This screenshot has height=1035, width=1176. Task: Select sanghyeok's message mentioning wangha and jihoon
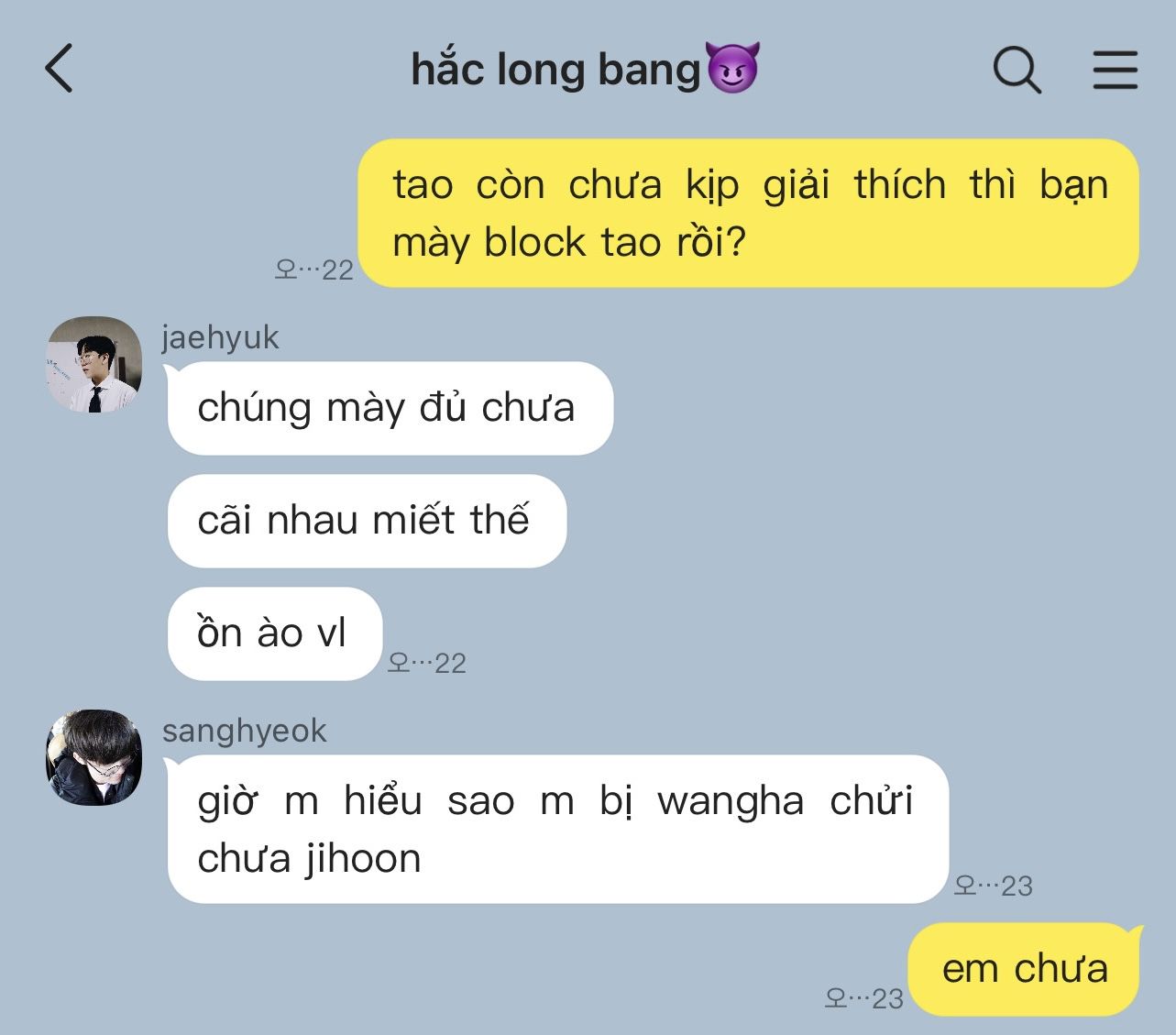(557, 829)
